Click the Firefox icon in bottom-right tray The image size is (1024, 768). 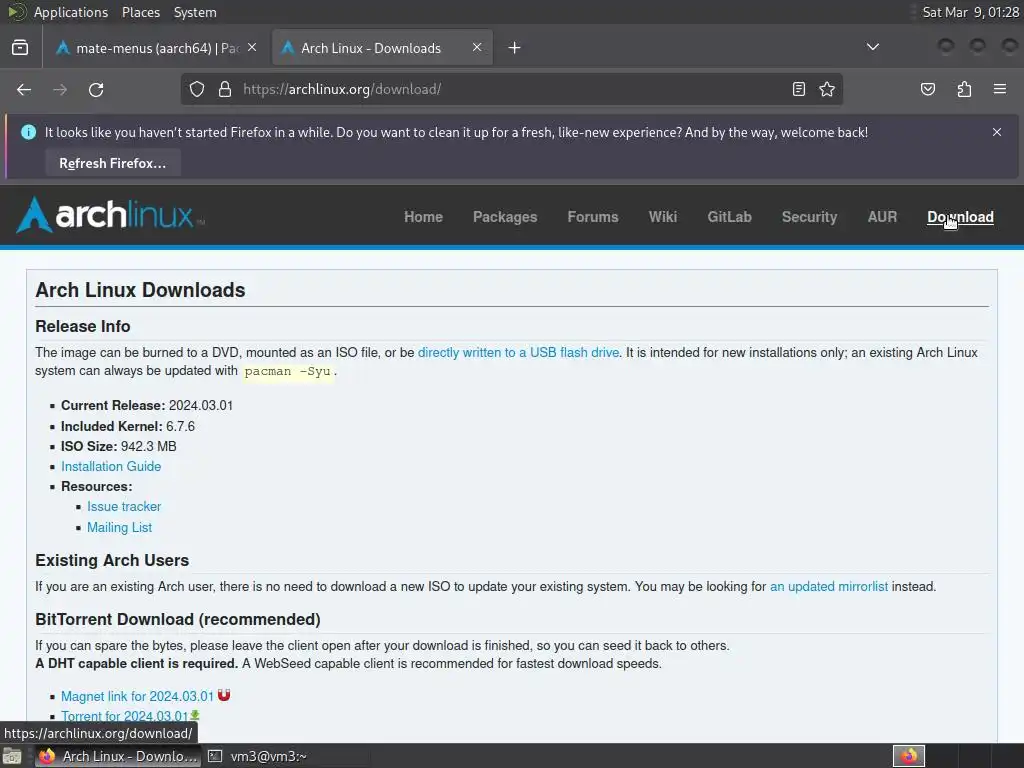[x=909, y=756]
